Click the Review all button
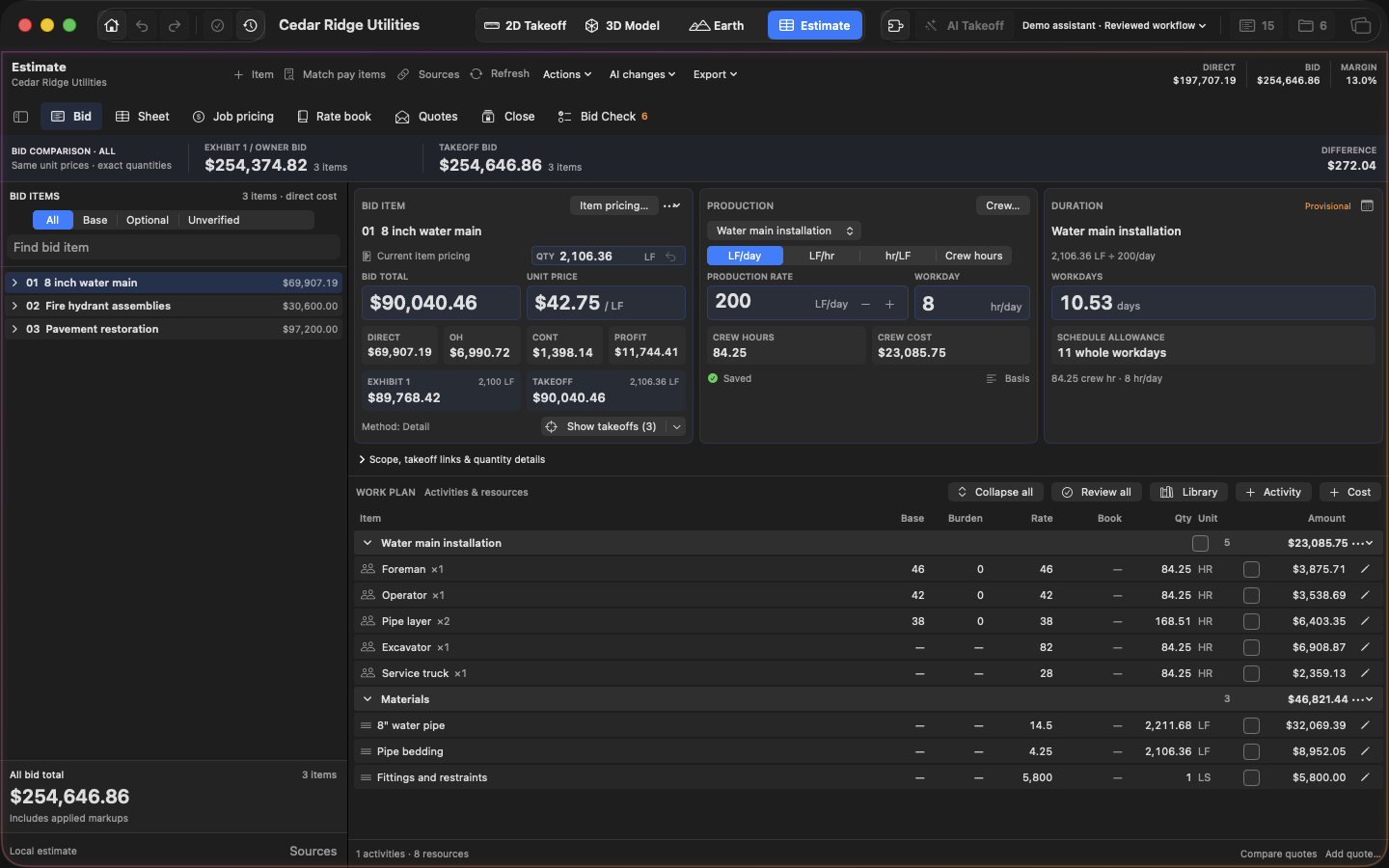The image size is (1389, 868). [x=1097, y=492]
